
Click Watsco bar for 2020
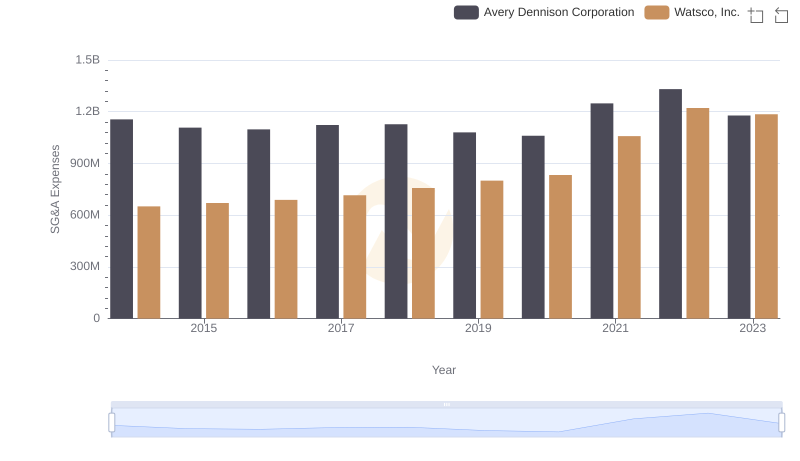(x=561, y=247)
